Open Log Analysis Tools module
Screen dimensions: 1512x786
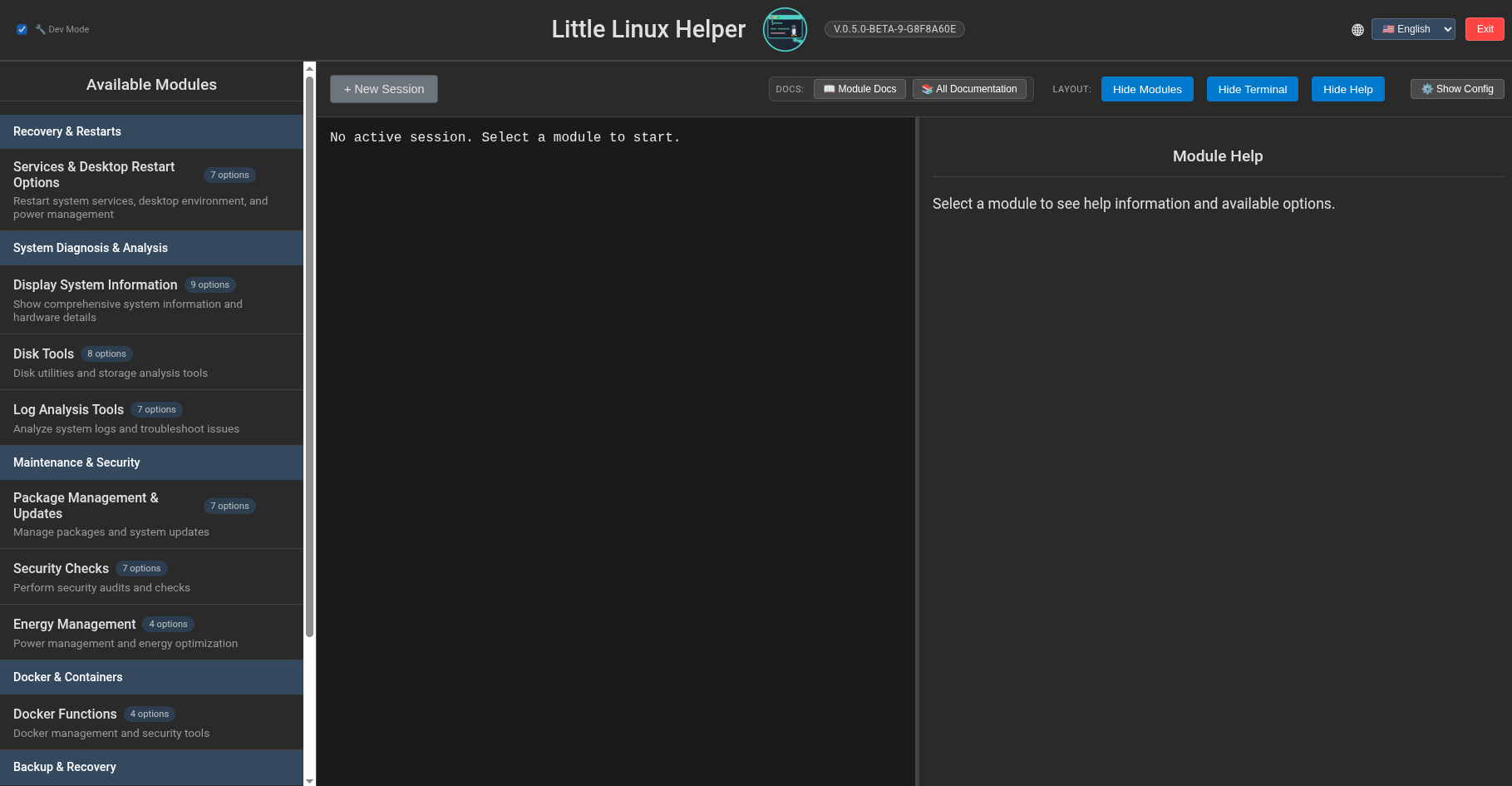coord(151,418)
